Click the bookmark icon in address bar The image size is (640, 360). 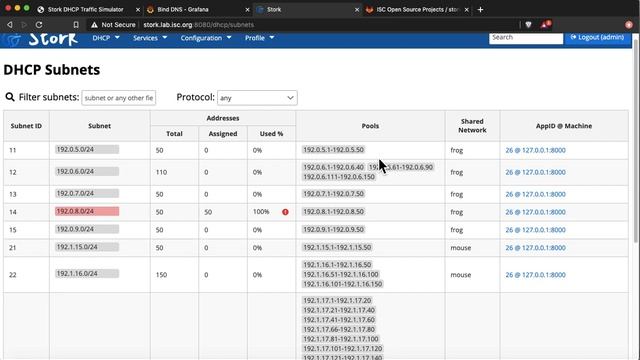tap(76, 24)
